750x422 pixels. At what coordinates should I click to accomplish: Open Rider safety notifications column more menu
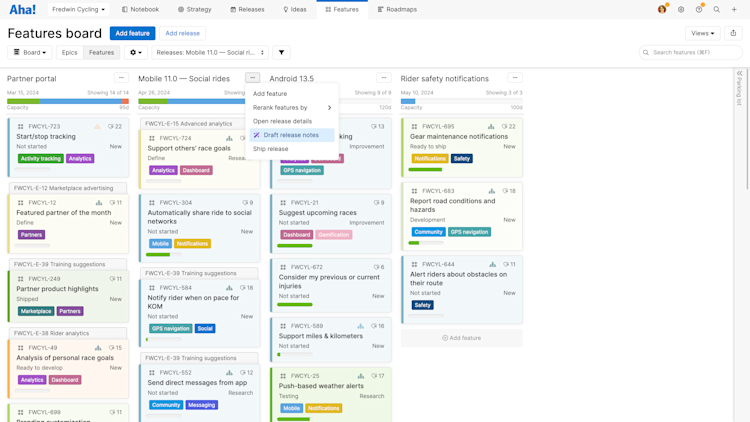click(515, 78)
